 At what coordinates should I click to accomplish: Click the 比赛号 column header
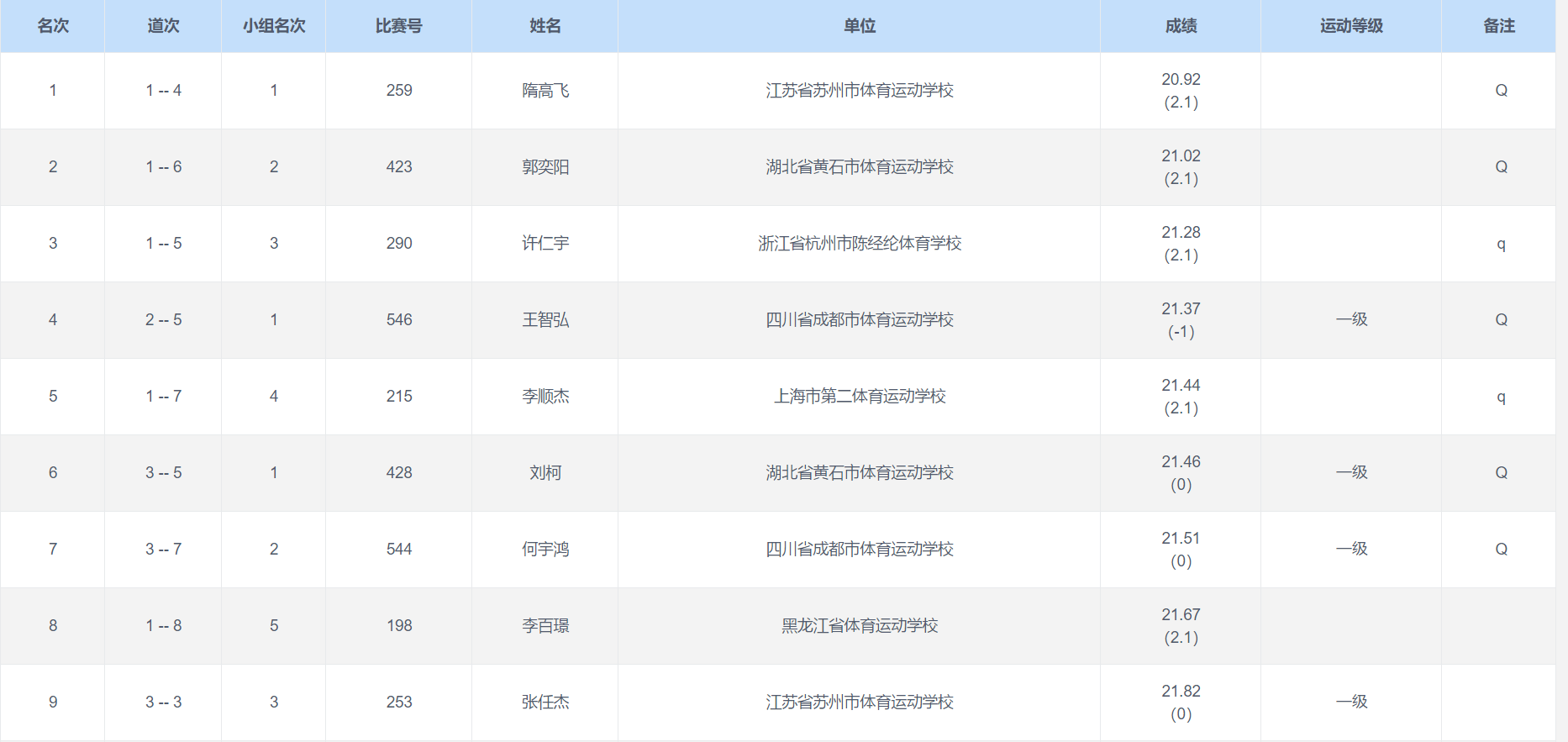click(399, 26)
